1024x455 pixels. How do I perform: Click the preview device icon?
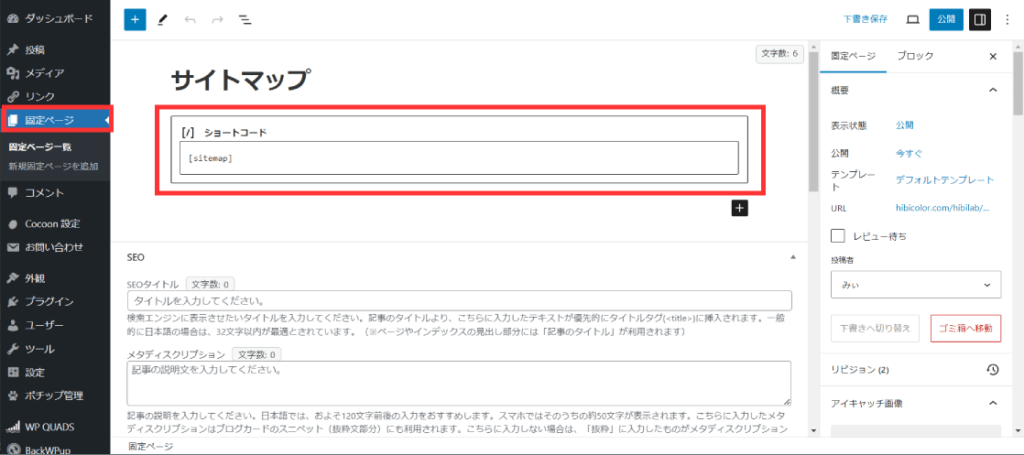(x=912, y=19)
